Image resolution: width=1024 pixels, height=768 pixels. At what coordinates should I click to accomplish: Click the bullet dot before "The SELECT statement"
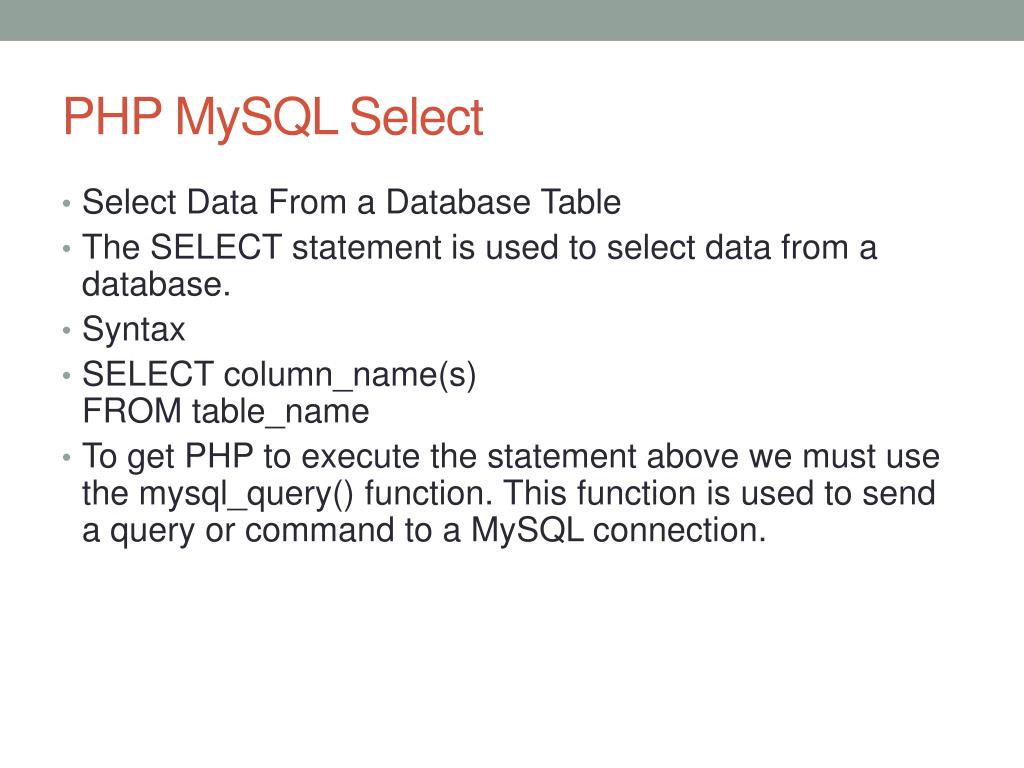[65, 250]
